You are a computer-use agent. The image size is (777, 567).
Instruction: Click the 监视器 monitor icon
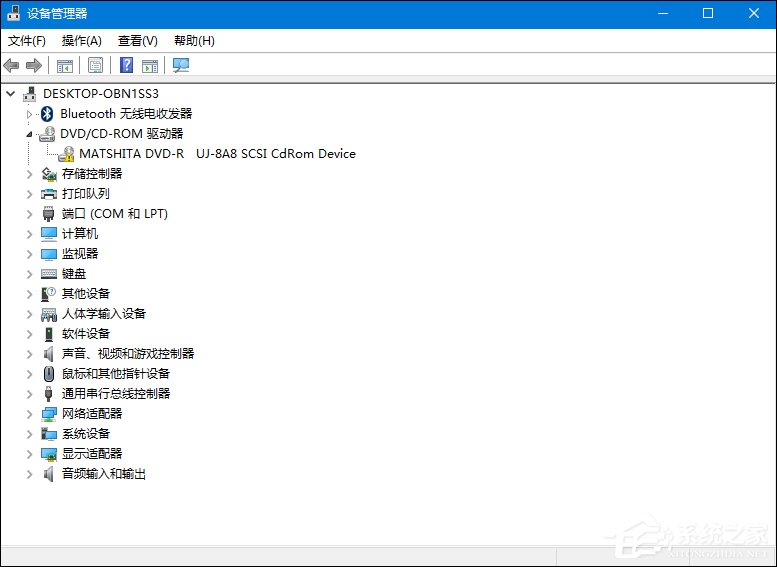(49, 254)
